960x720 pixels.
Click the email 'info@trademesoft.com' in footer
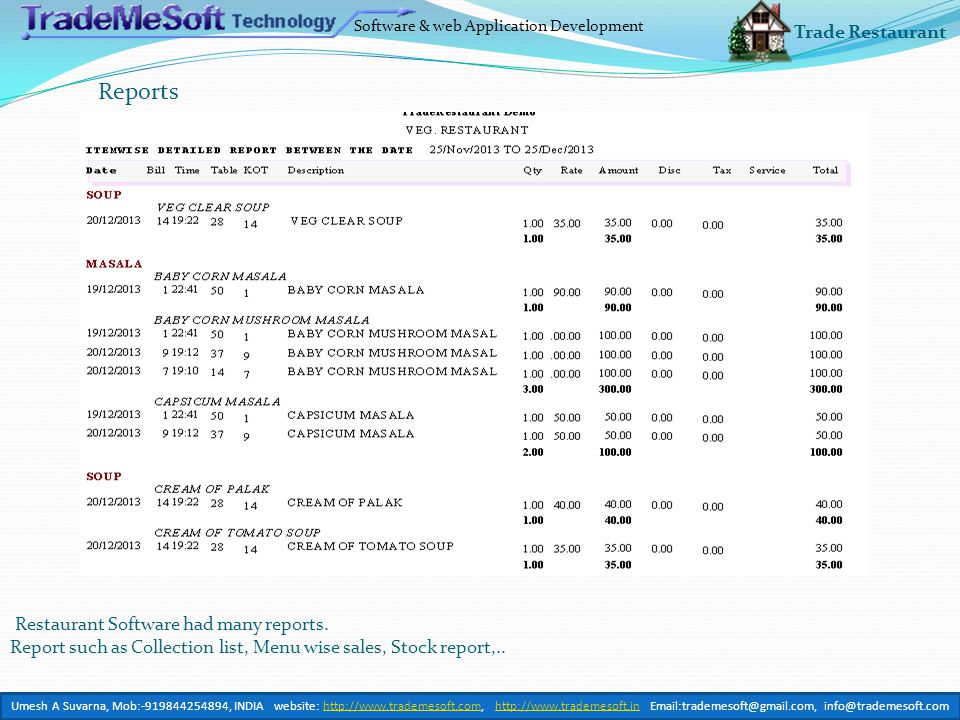[886, 706]
